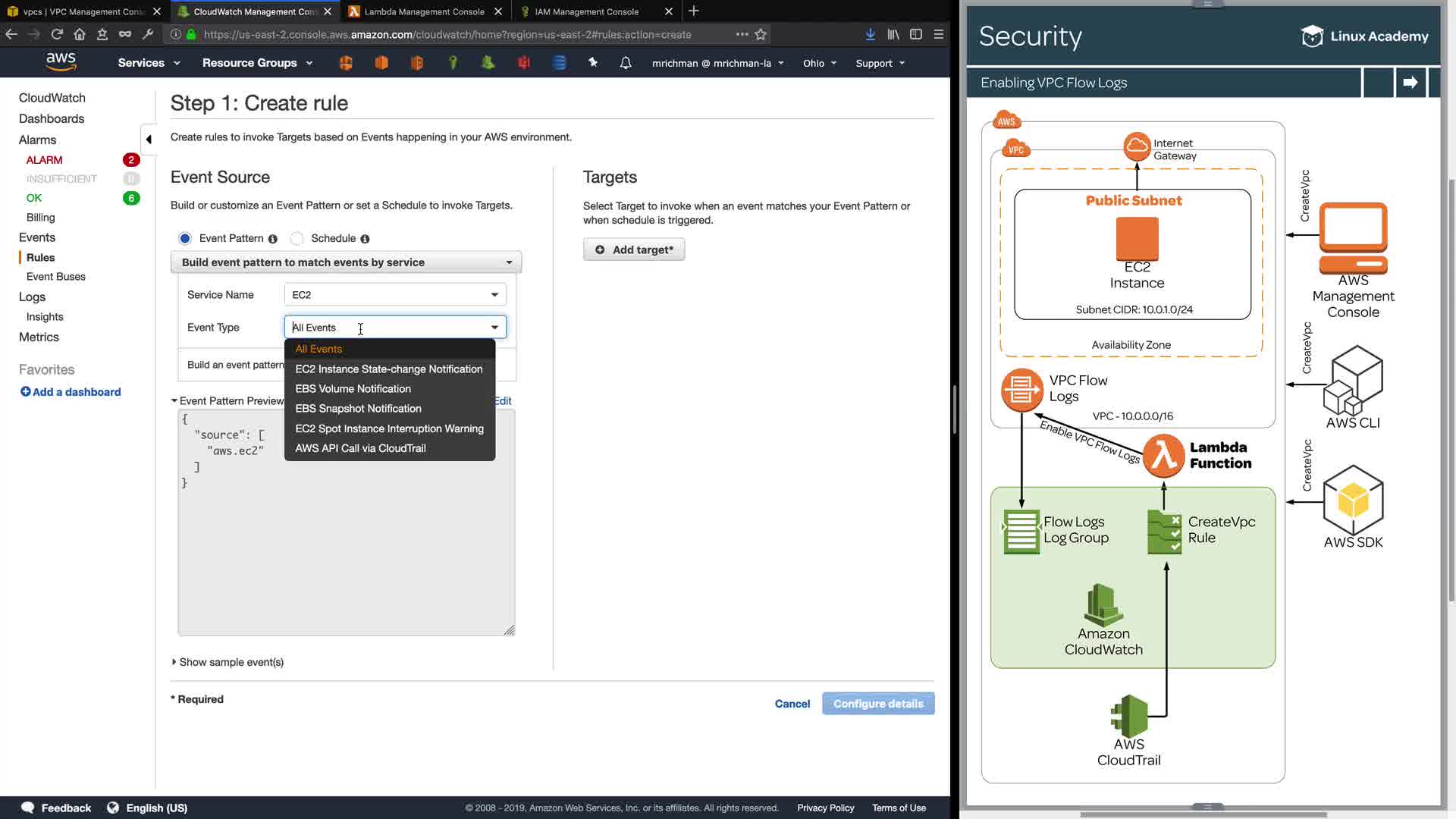Click the pin shortcut icon in navbar
This screenshot has width=1456, height=819.
click(x=593, y=63)
